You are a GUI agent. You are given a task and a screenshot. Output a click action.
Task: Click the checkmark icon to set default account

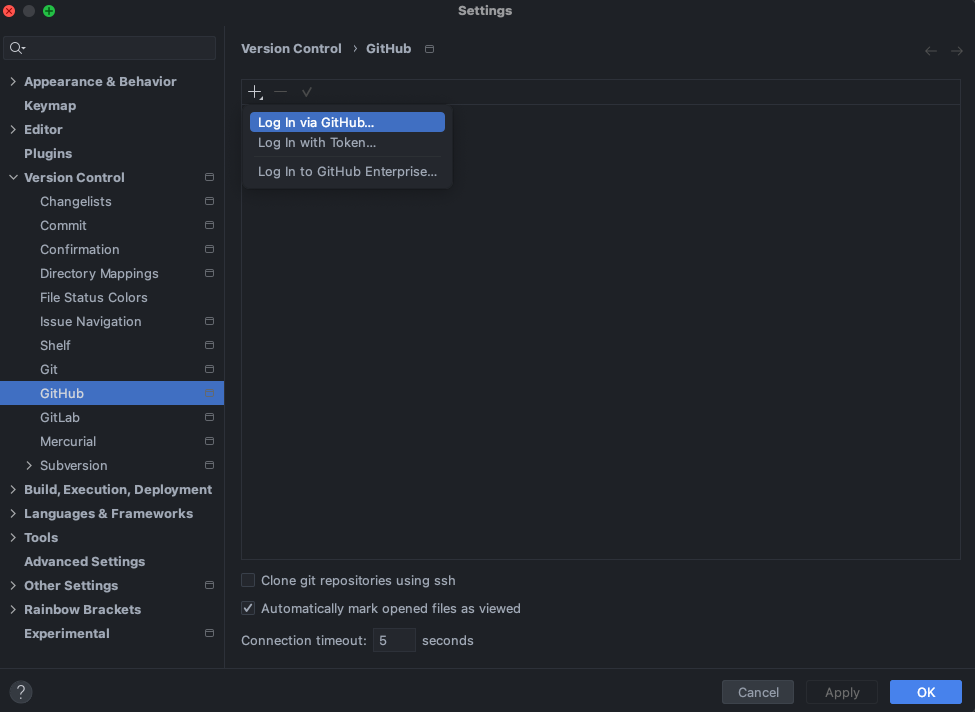pos(307,92)
